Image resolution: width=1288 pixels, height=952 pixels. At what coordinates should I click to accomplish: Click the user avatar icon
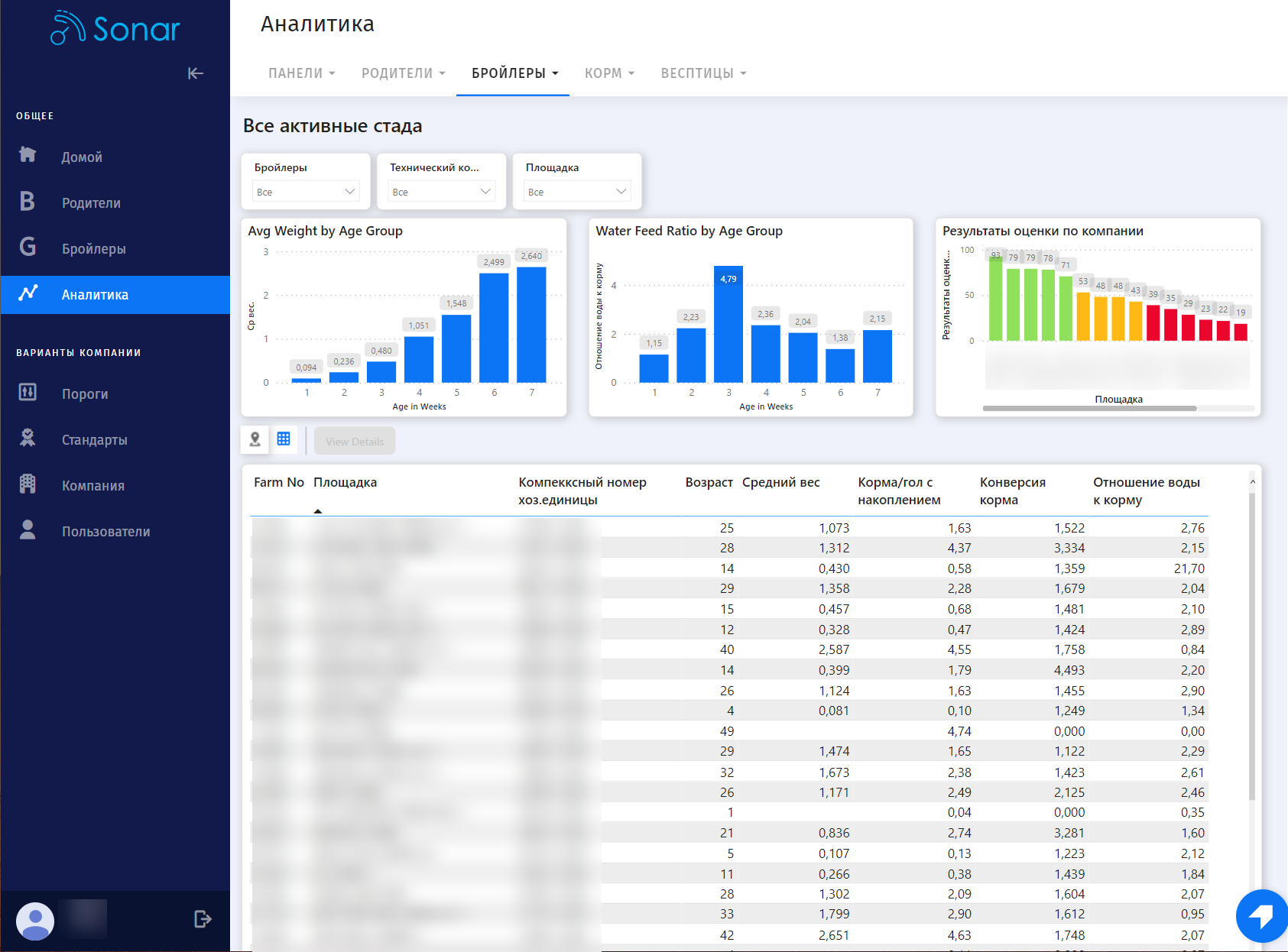click(x=35, y=921)
